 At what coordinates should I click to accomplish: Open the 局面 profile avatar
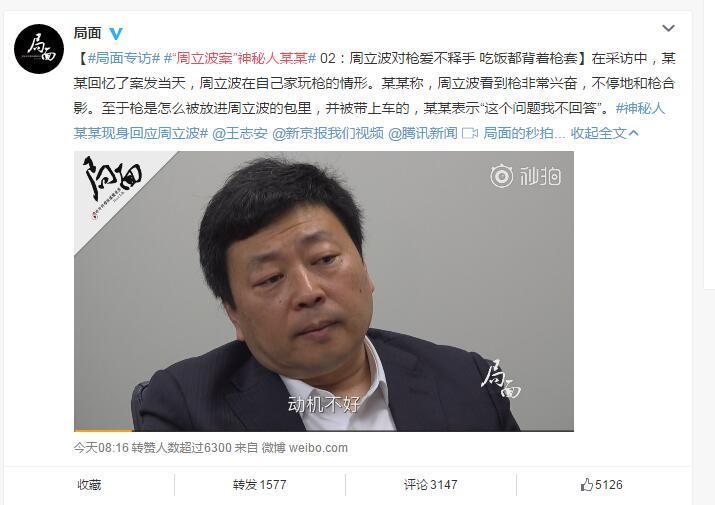point(39,49)
